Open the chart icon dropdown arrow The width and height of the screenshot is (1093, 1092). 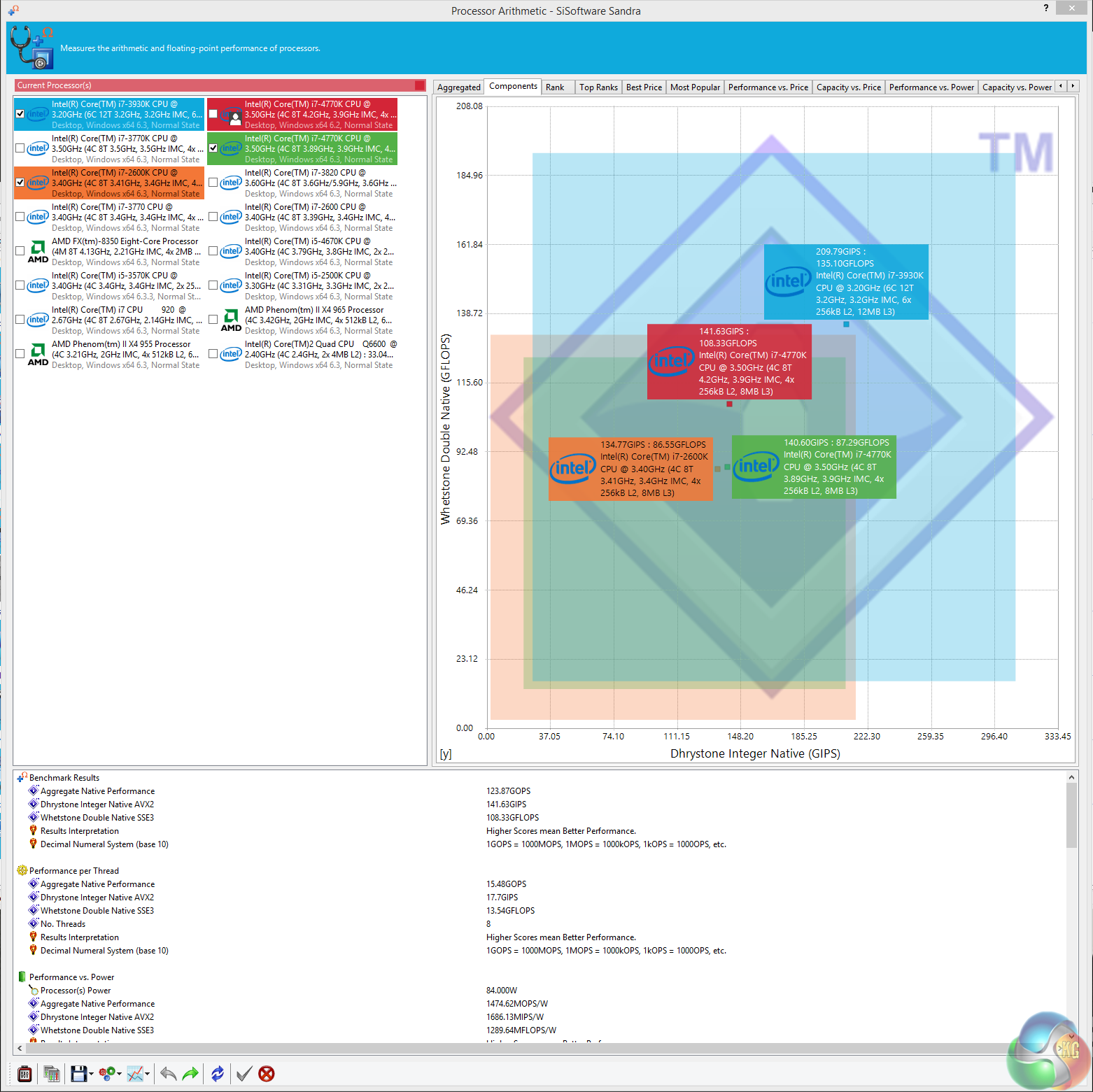148,1074
